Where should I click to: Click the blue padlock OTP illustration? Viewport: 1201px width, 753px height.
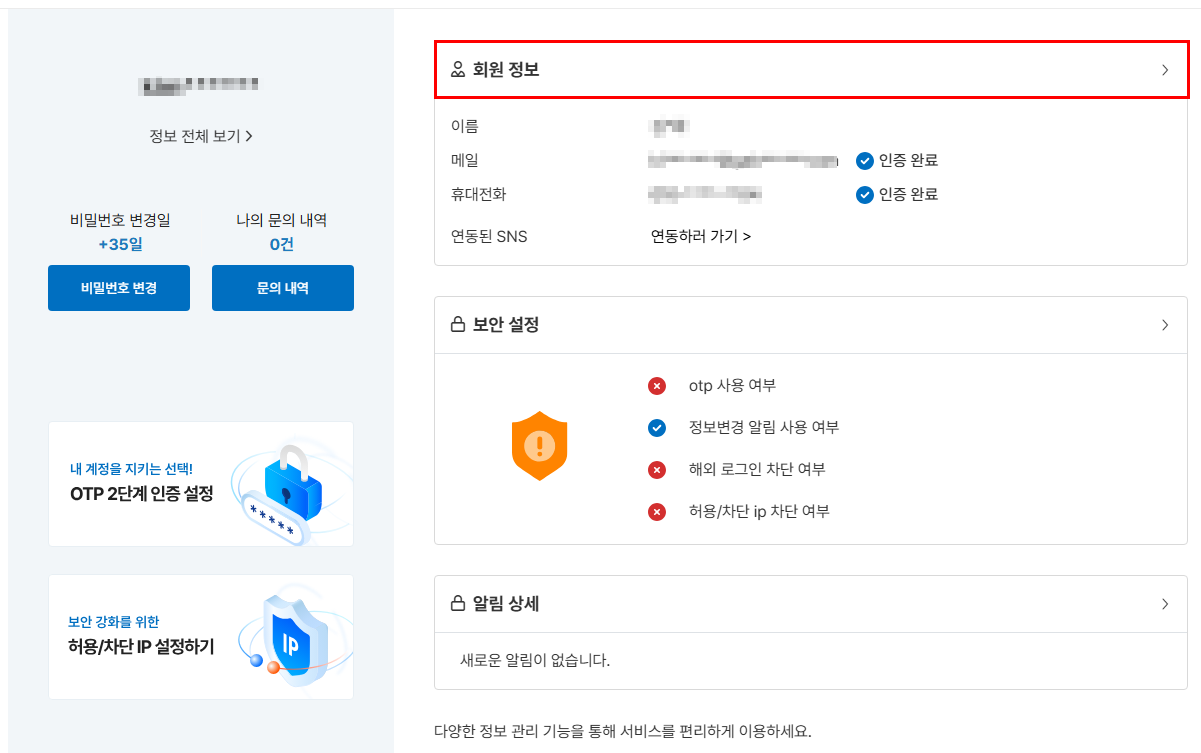290,490
